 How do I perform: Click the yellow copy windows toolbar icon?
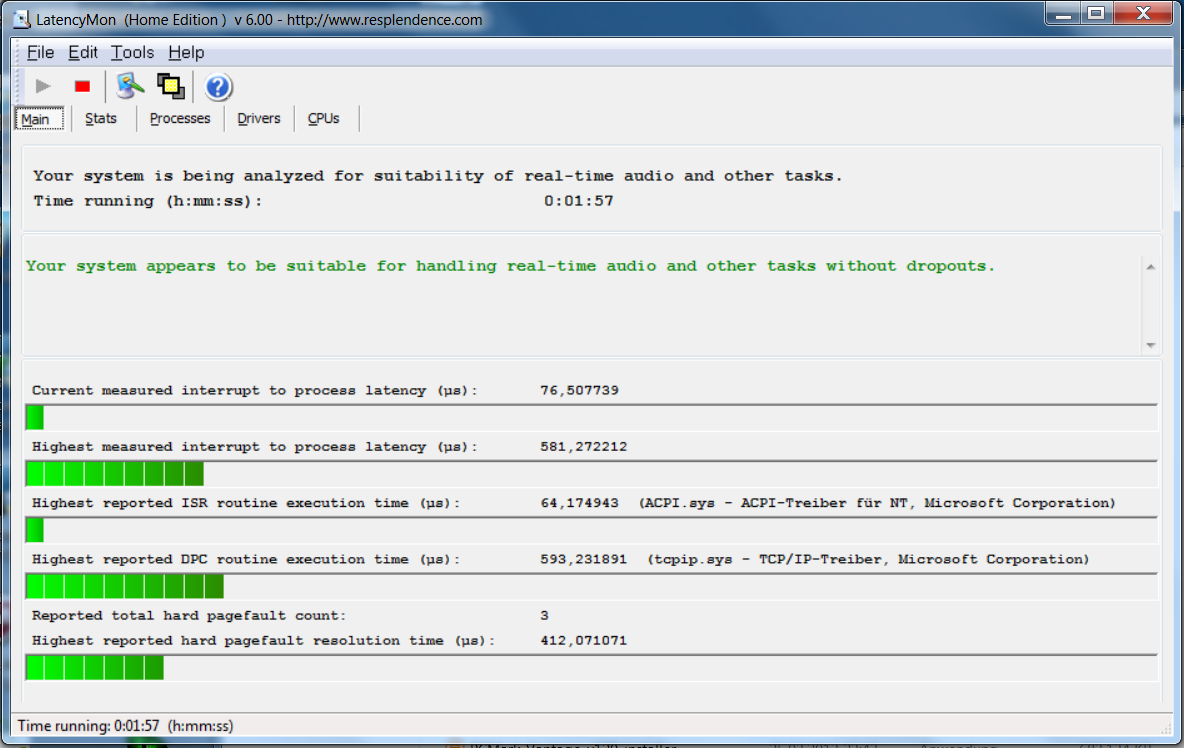171,87
